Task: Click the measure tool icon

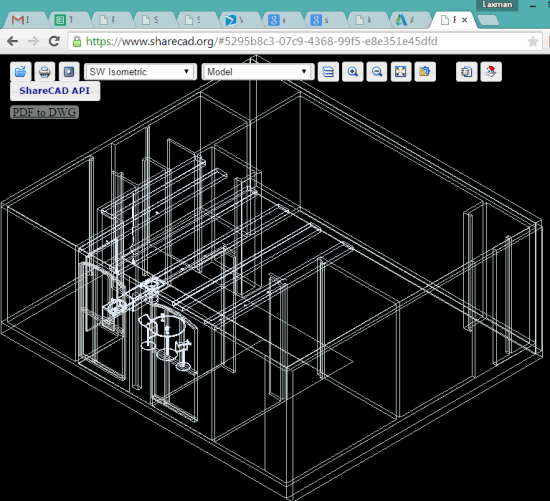Action: [x=425, y=72]
